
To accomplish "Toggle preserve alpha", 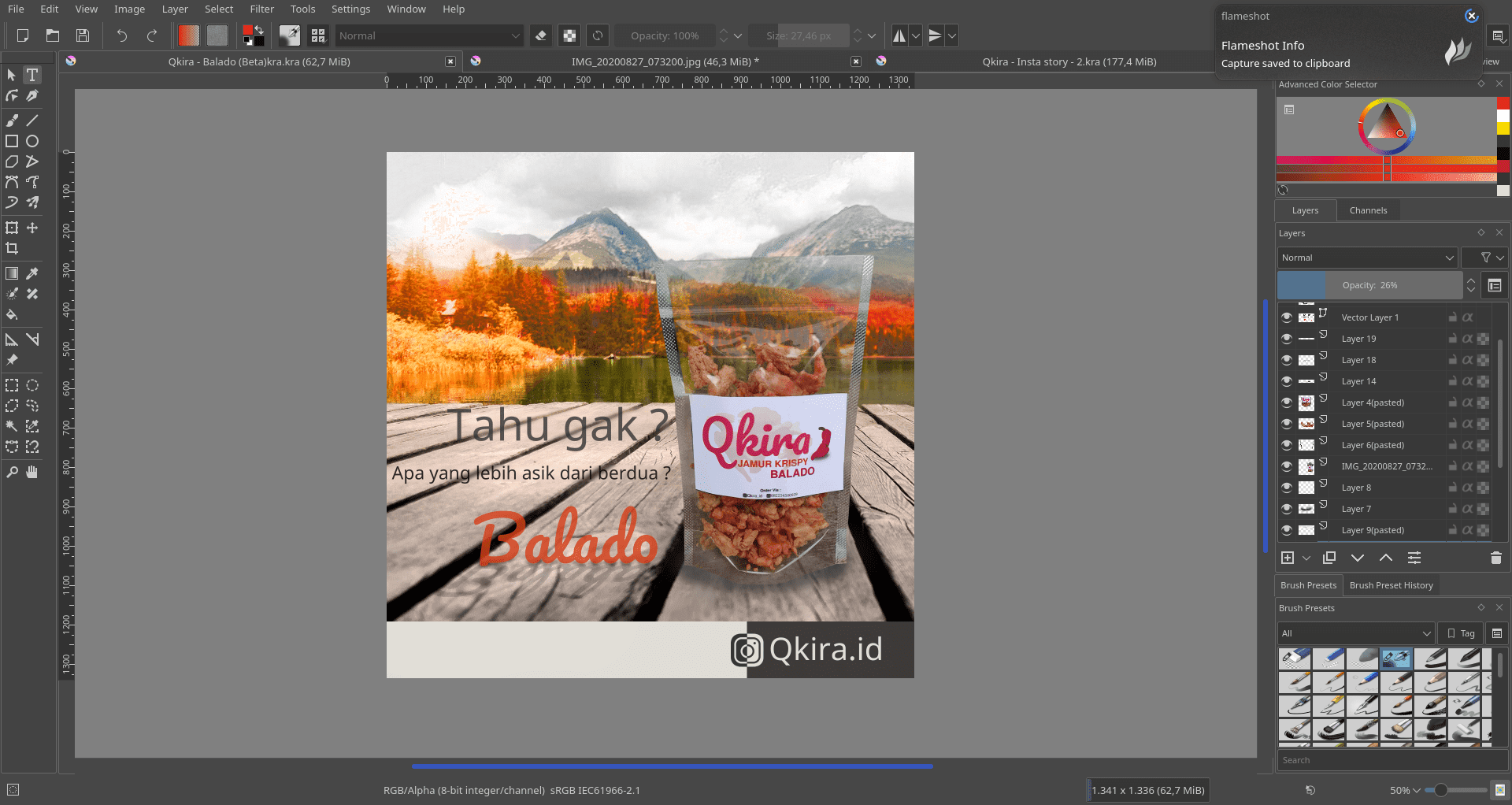I will 569,35.
